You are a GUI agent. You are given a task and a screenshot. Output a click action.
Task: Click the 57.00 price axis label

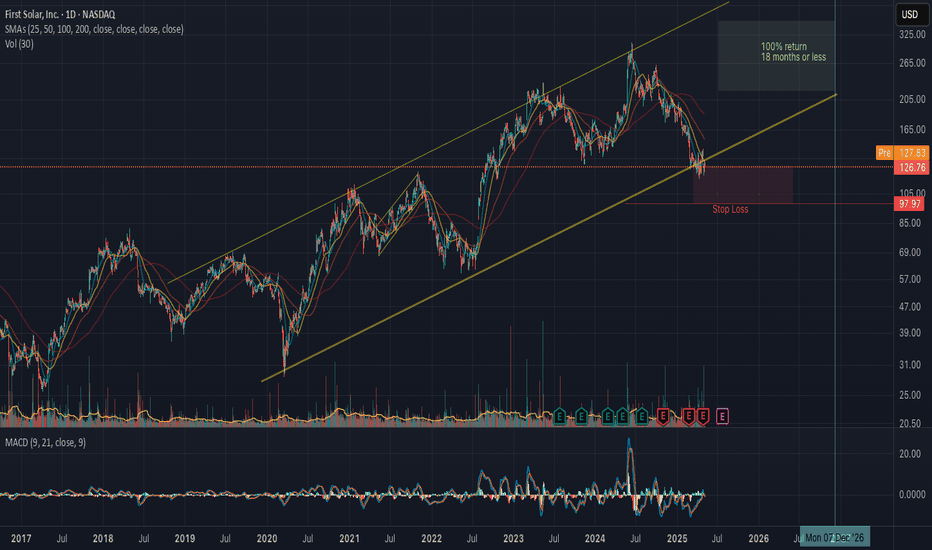912,279
